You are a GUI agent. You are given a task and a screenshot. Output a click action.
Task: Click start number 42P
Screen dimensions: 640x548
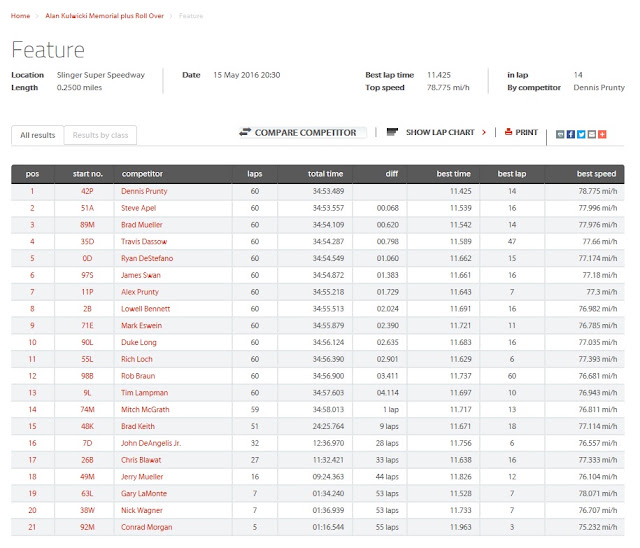[x=87, y=191]
